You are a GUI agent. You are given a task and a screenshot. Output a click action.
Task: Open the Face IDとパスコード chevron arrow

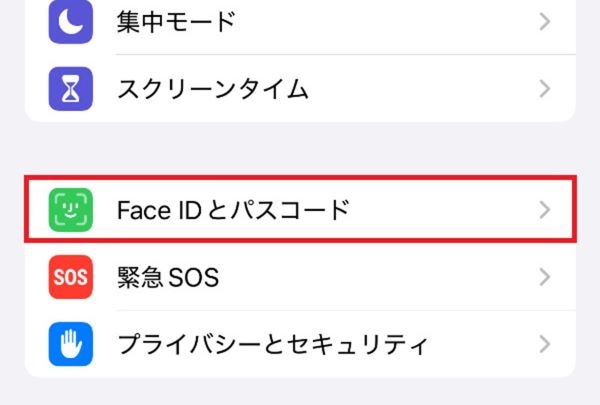pyautogui.click(x=545, y=209)
